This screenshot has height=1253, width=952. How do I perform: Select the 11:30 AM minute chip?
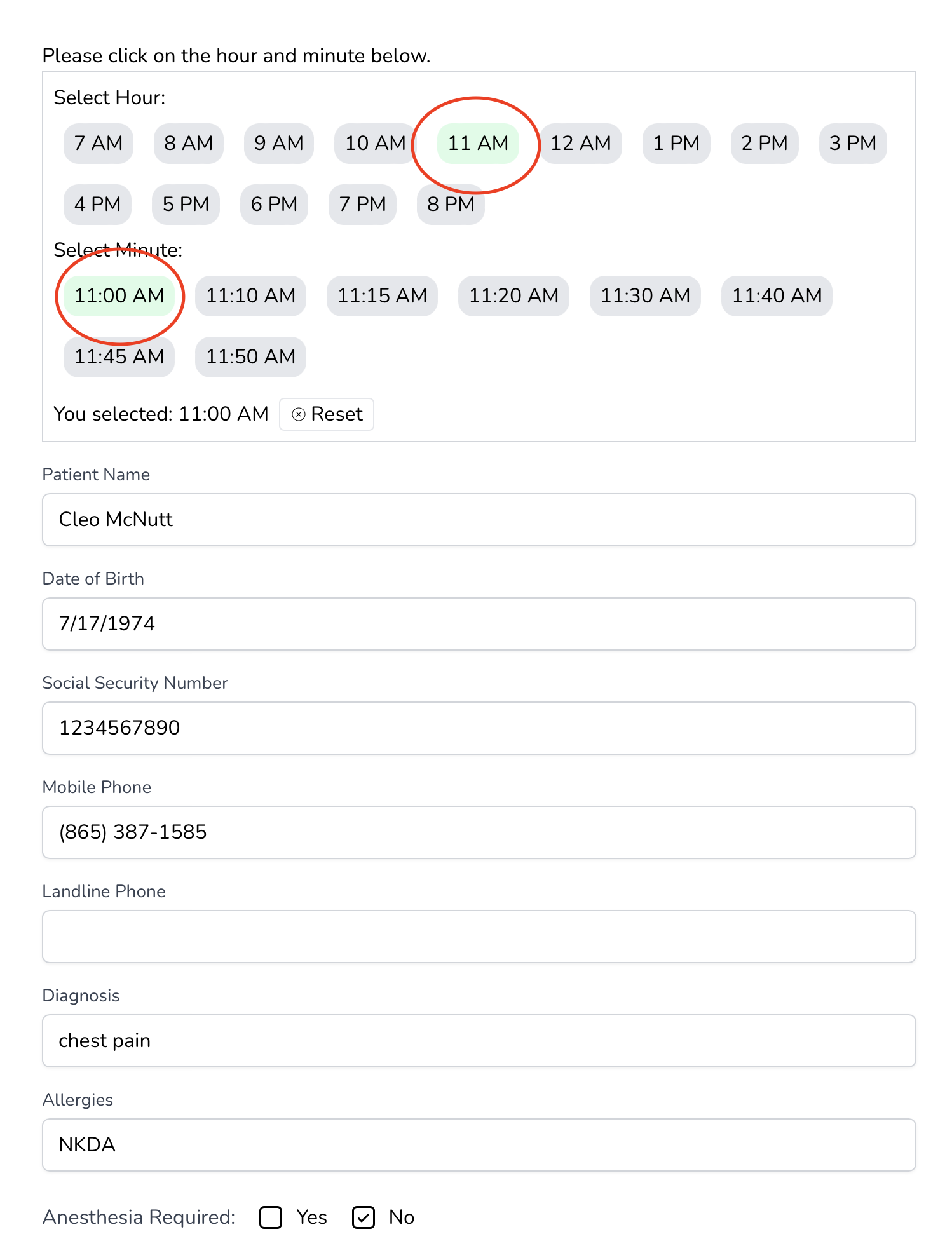coord(645,296)
